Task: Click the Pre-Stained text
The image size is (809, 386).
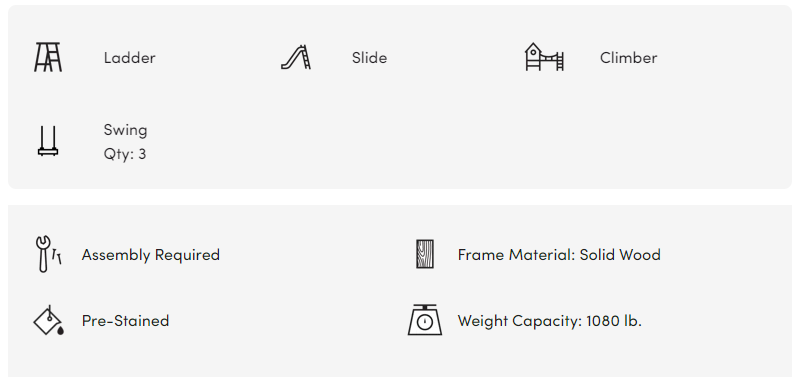Action: coord(125,321)
